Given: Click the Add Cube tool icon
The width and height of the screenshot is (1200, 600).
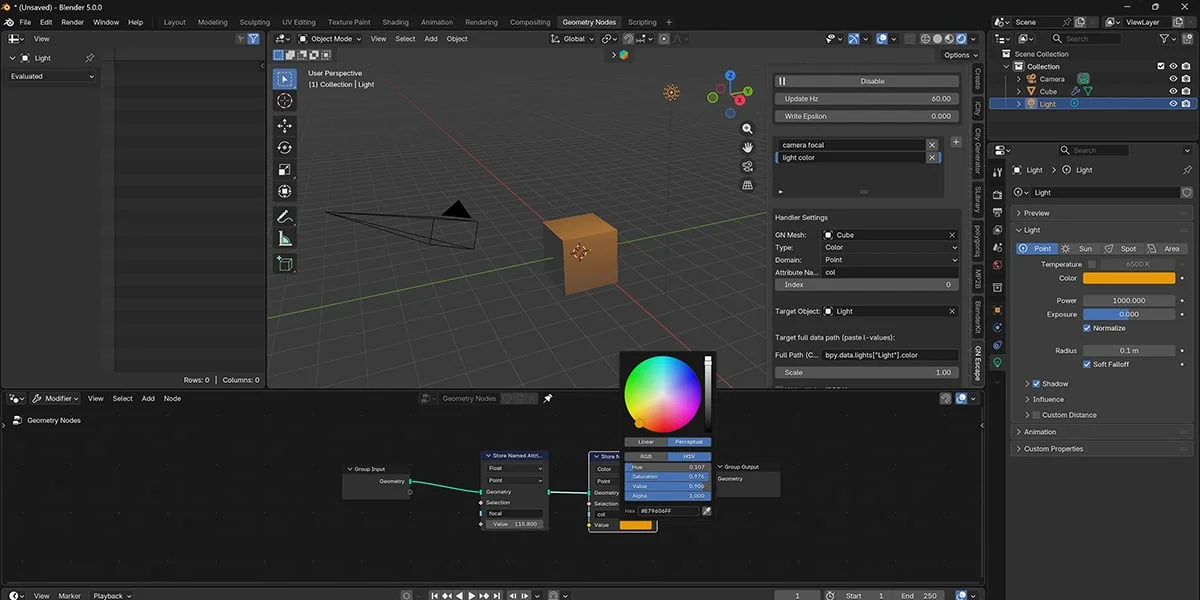Looking at the screenshot, I should (285, 264).
